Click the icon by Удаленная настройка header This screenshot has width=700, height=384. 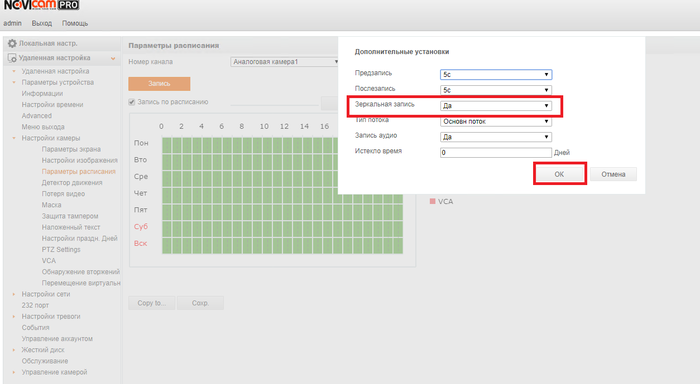(x=12, y=58)
